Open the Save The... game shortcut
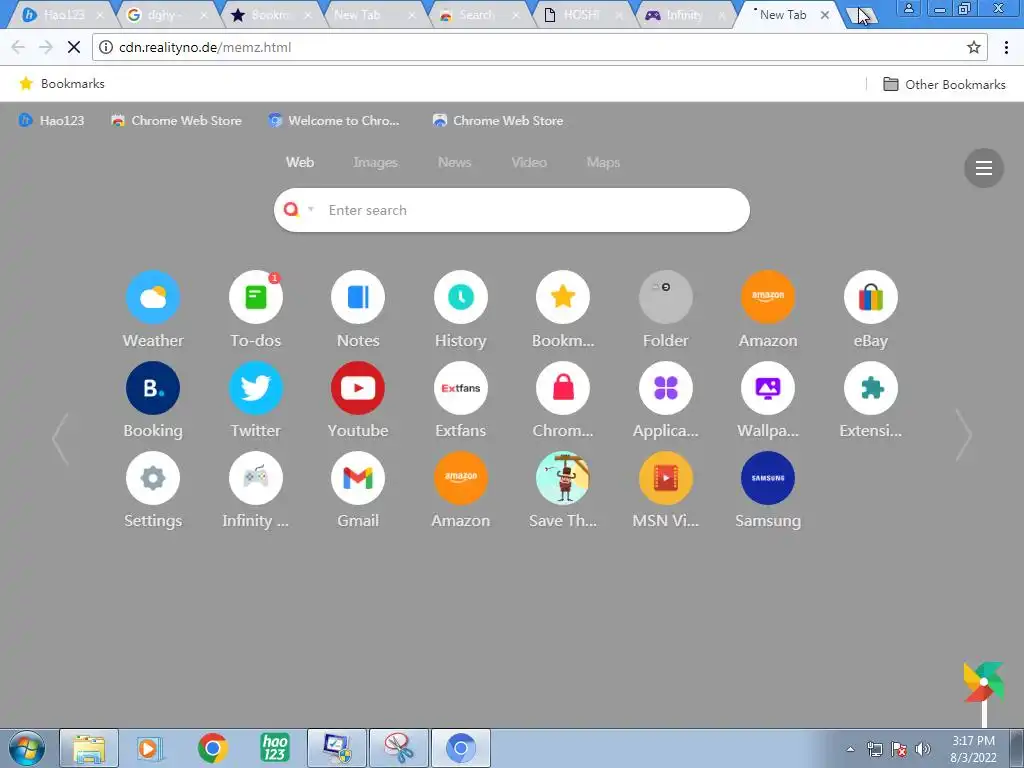 pos(563,478)
